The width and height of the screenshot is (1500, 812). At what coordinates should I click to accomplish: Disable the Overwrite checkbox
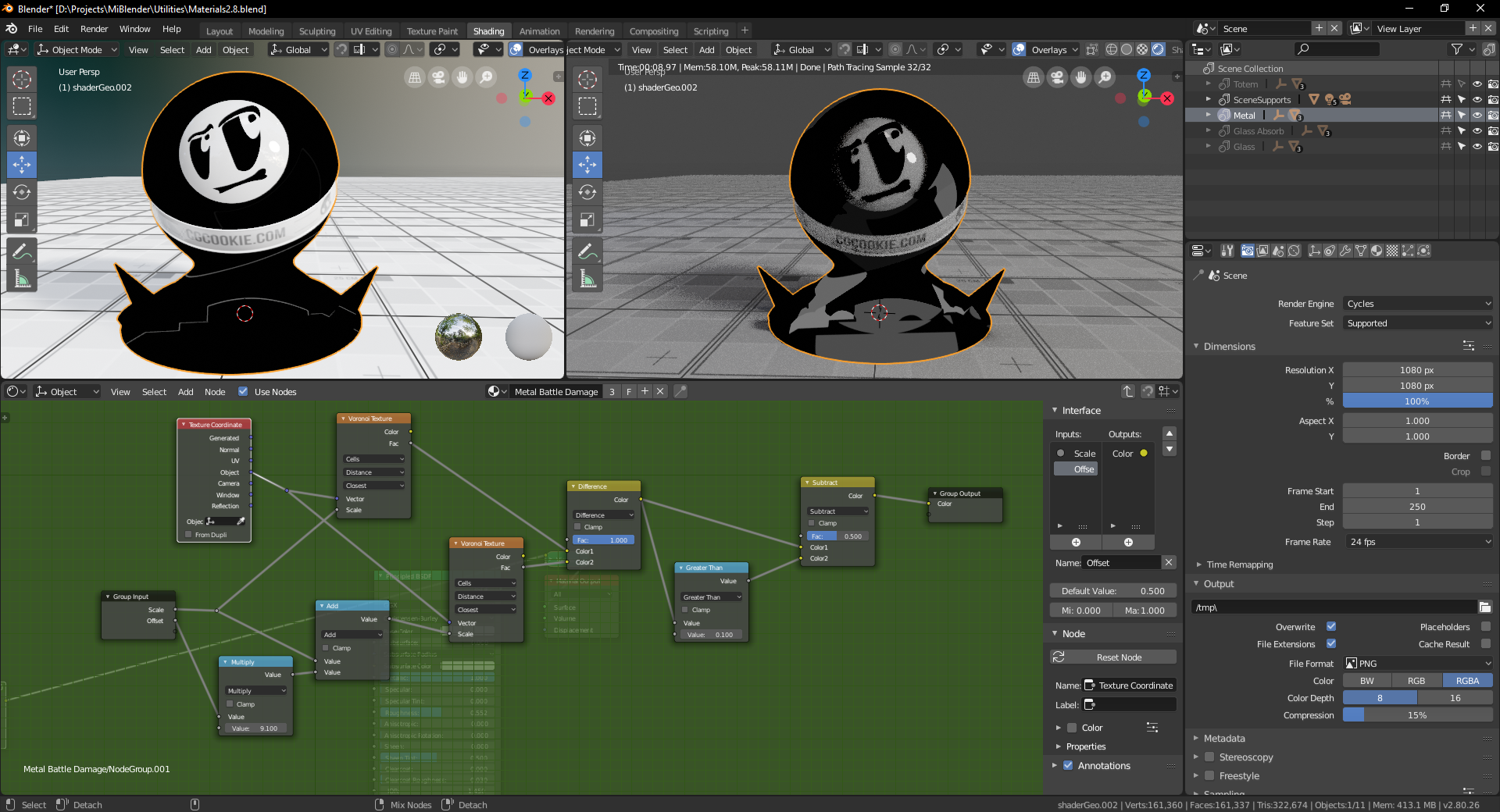tap(1331, 626)
